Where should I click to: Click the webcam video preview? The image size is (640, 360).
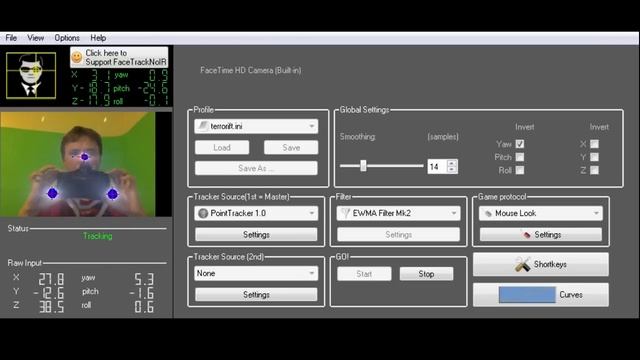point(78,164)
